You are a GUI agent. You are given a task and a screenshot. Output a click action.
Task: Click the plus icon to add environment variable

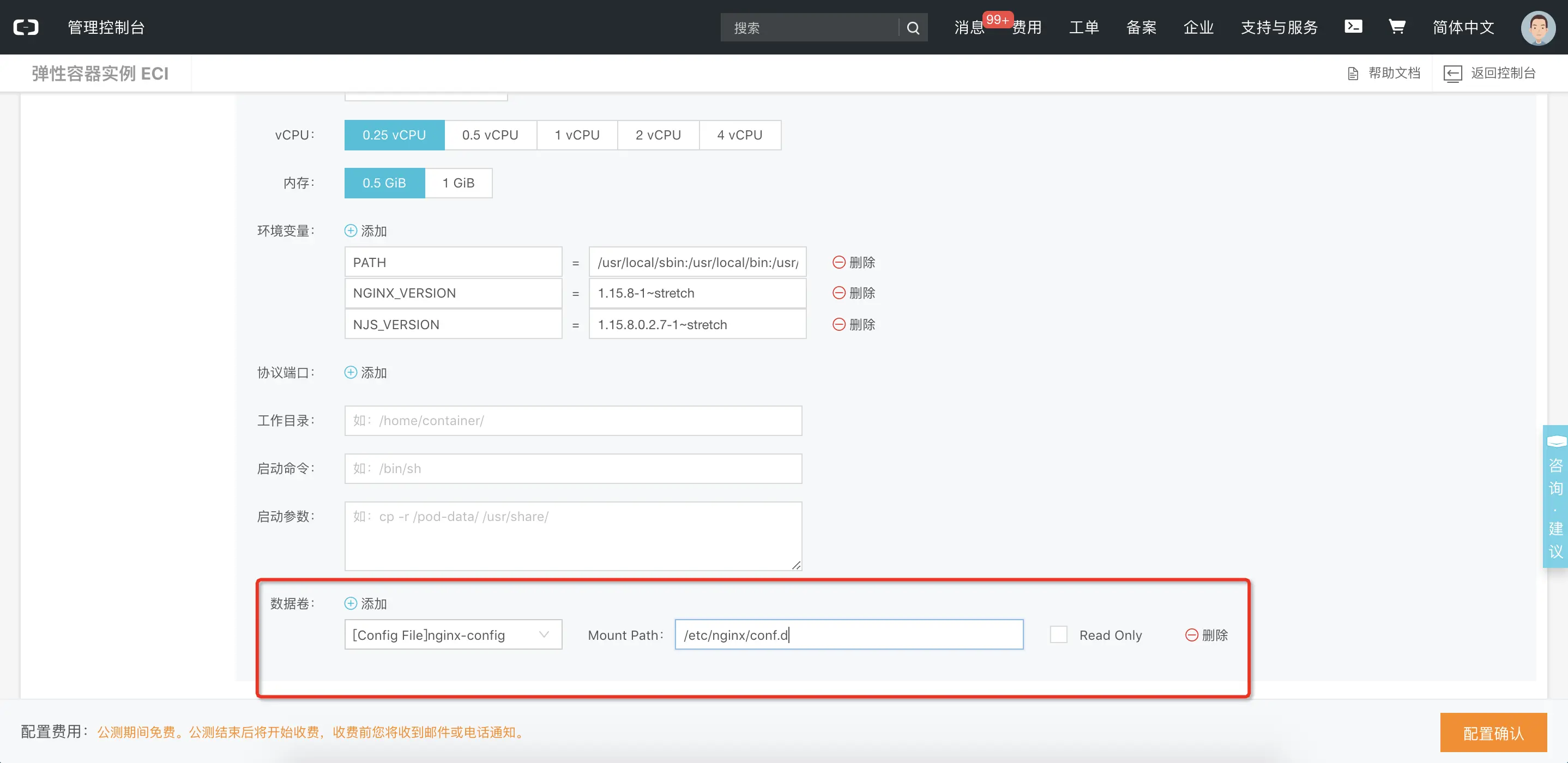click(x=351, y=231)
